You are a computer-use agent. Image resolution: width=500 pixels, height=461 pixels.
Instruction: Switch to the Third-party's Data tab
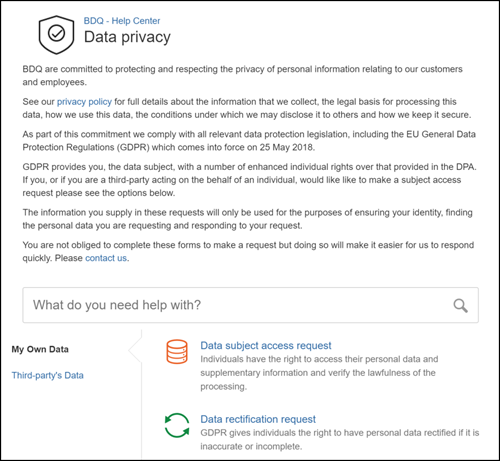point(48,375)
